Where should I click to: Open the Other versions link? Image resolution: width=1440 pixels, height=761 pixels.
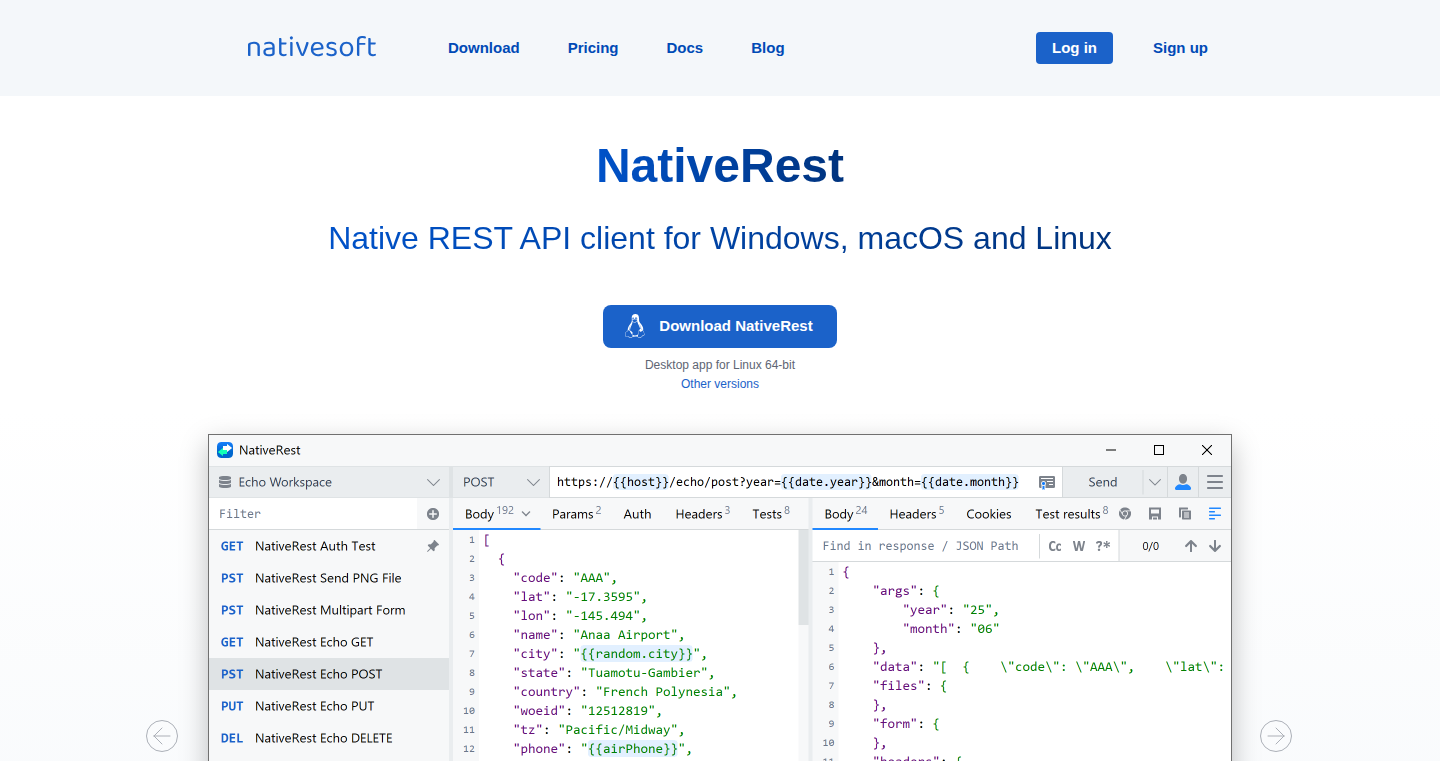tap(720, 384)
